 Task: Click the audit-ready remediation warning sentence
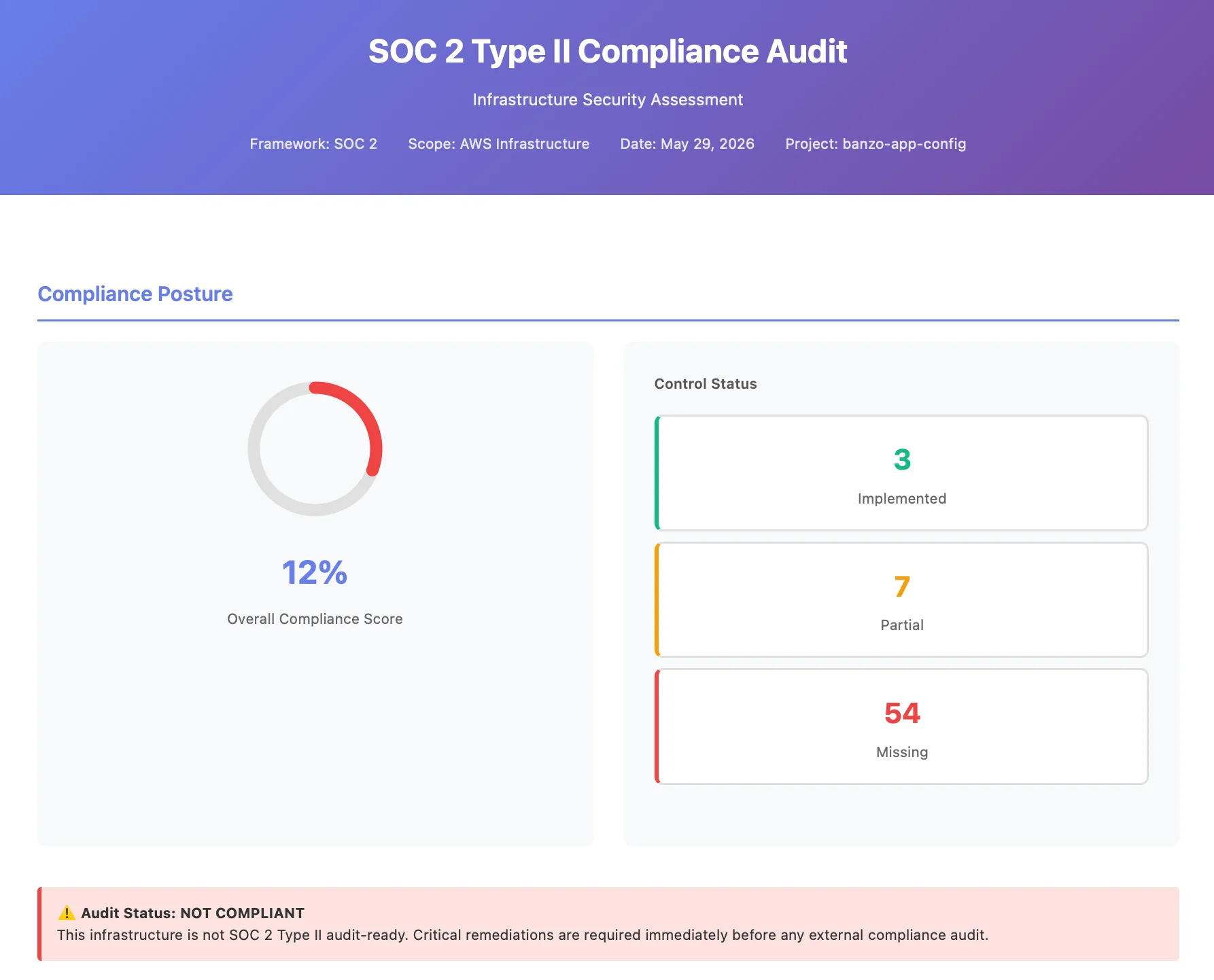pos(523,935)
